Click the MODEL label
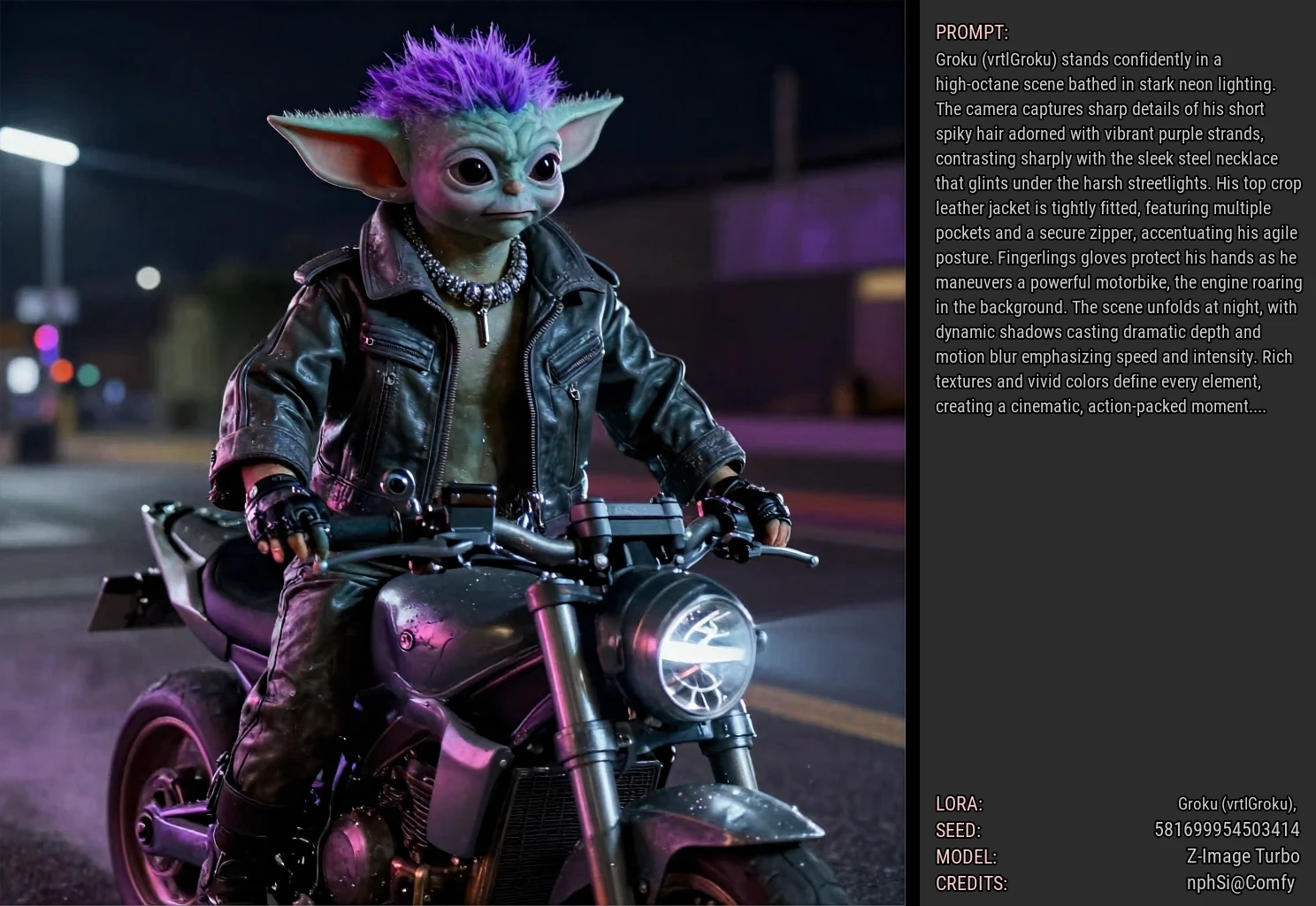 click(966, 857)
